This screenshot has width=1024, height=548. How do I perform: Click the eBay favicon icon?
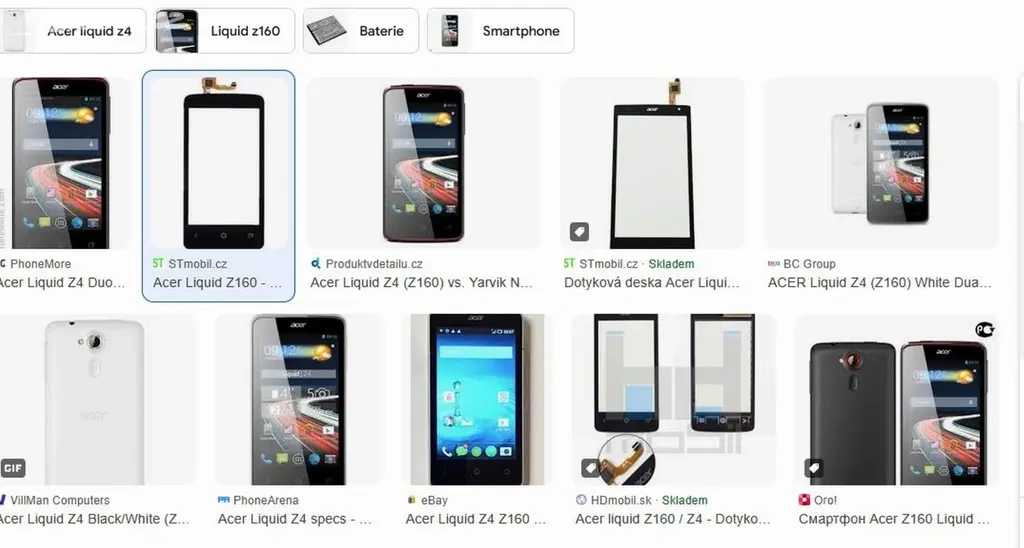[x=411, y=500]
